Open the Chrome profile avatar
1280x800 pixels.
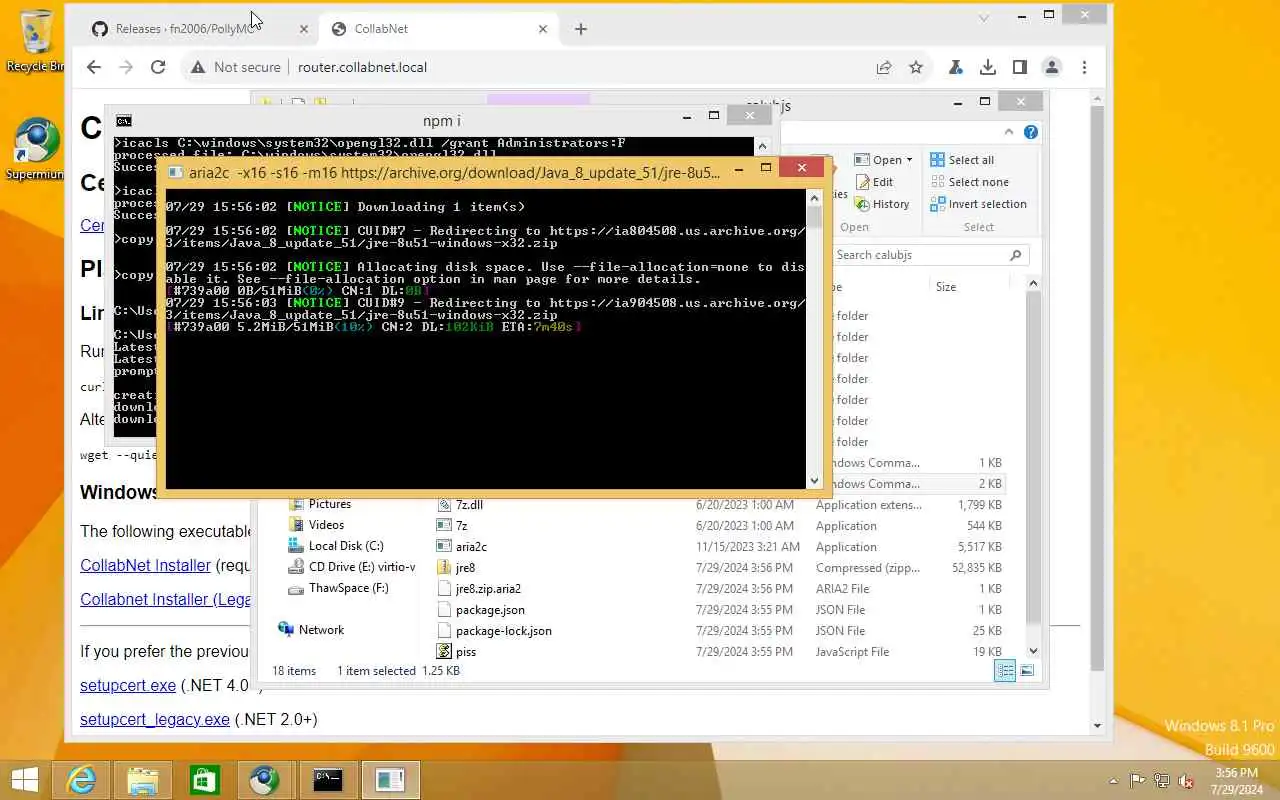click(x=1051, y=67)
